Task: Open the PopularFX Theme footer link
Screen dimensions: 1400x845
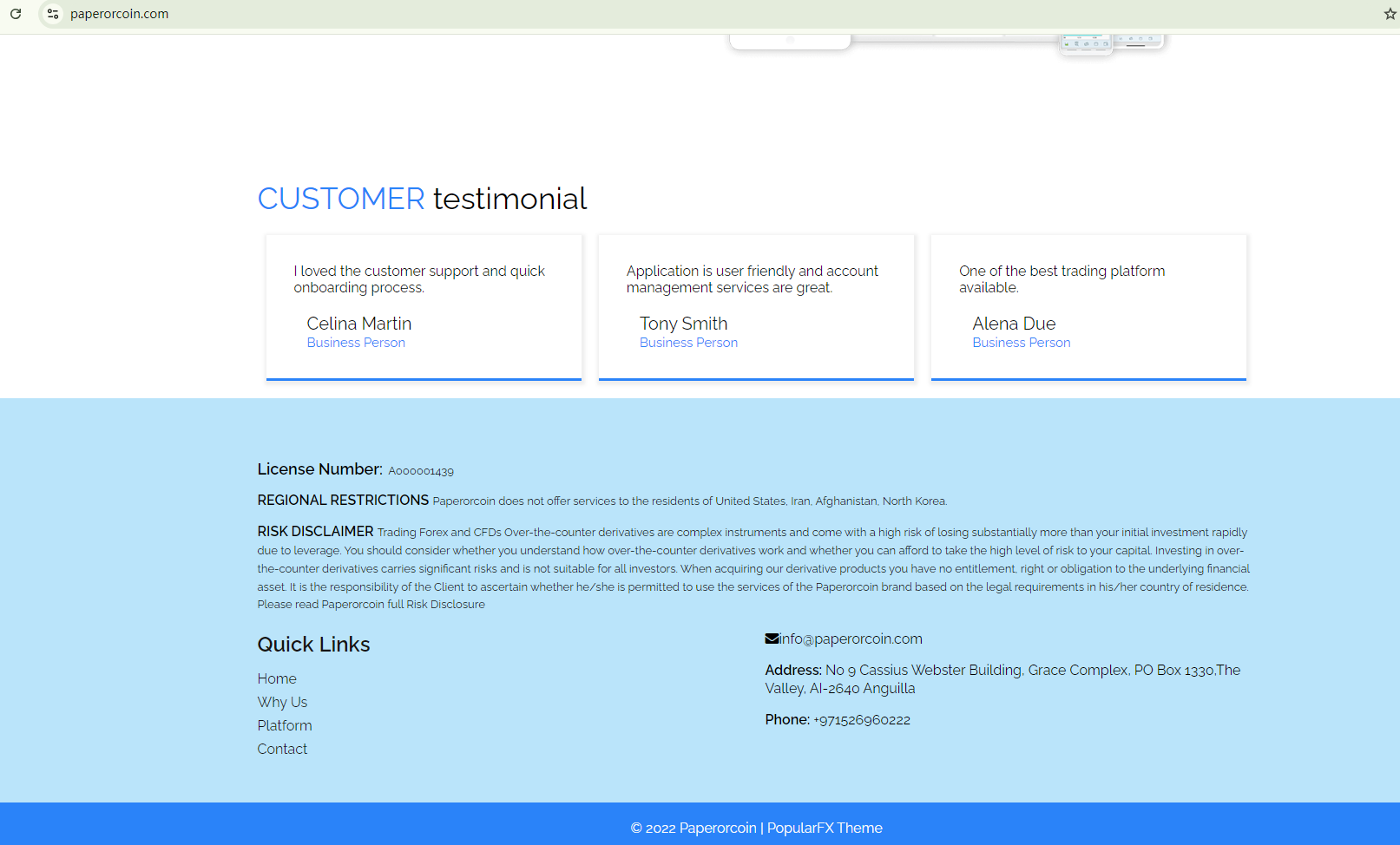Action: pos(825,828)
